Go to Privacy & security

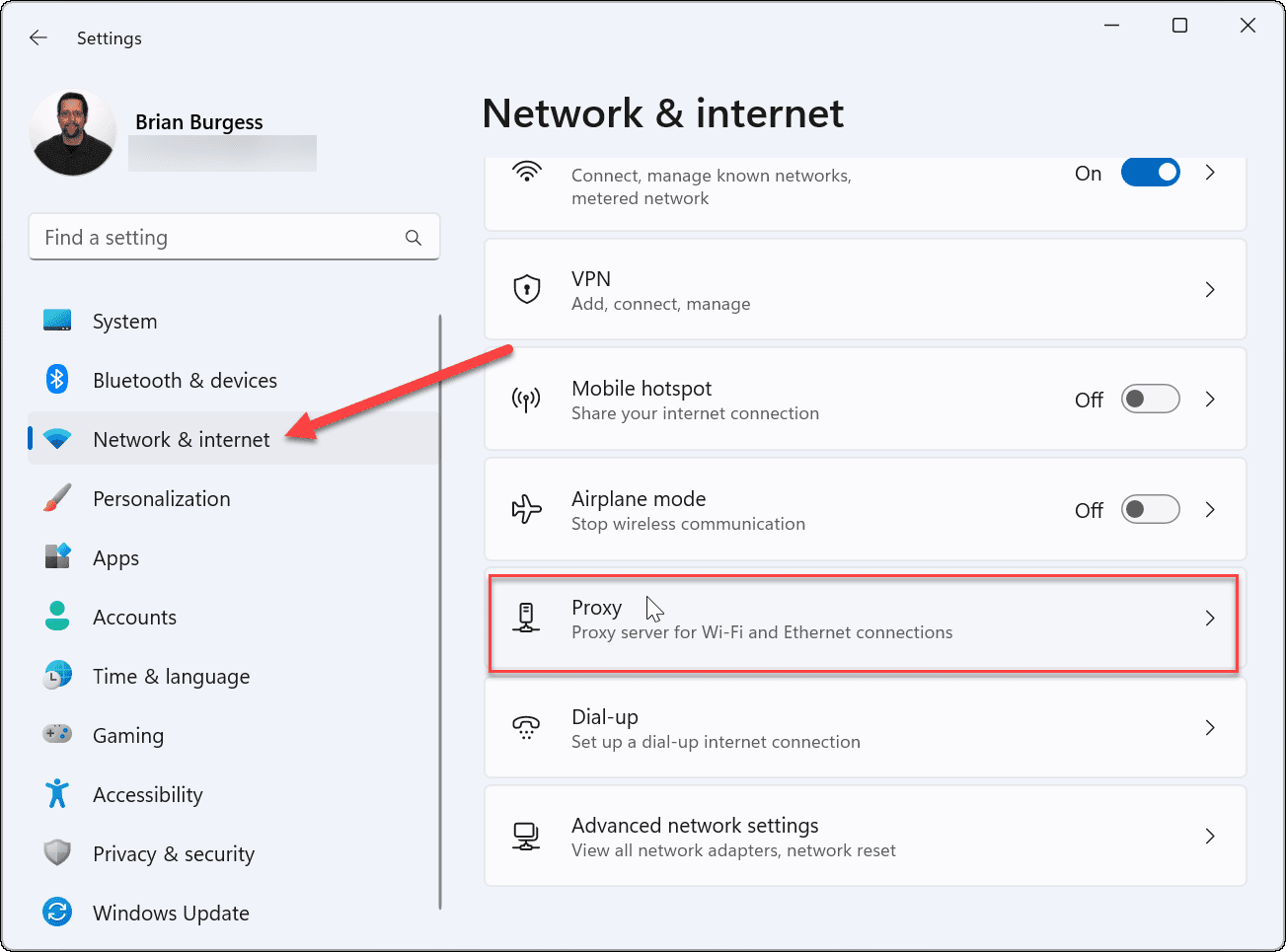click(x=233, y=853)
